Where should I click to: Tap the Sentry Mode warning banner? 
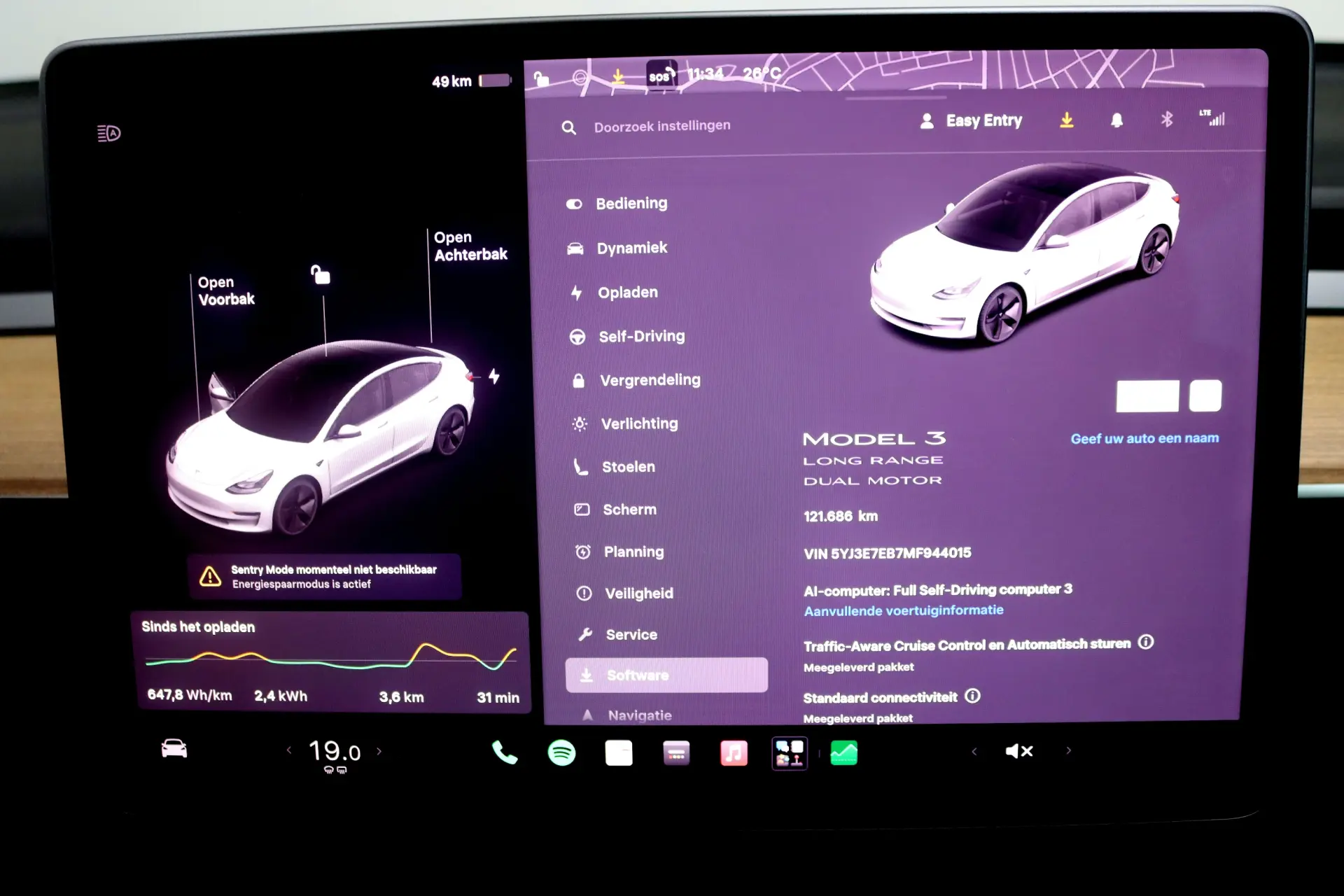324,577
